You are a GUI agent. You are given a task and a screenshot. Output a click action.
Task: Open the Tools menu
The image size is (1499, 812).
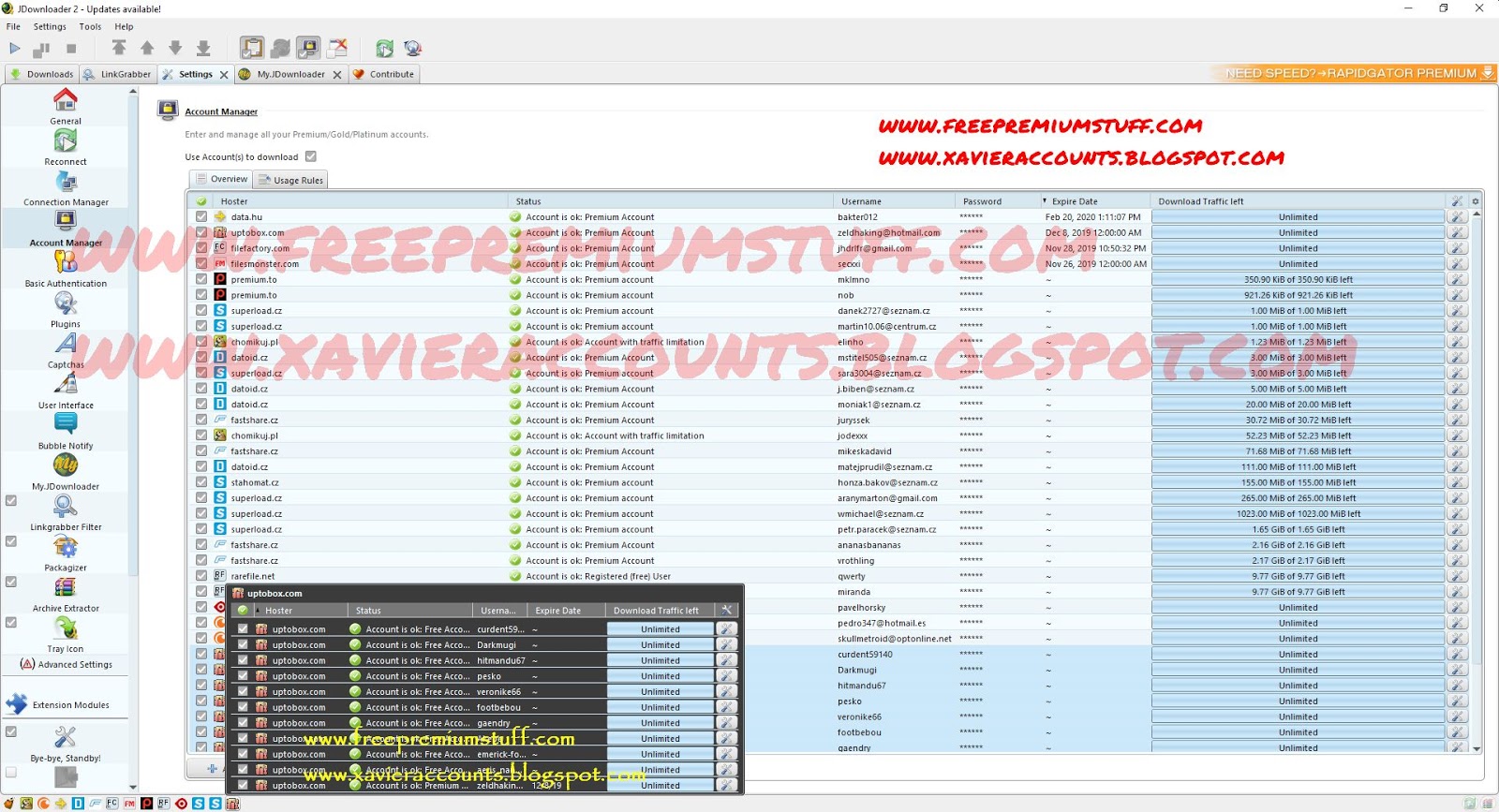pos(90,26)
